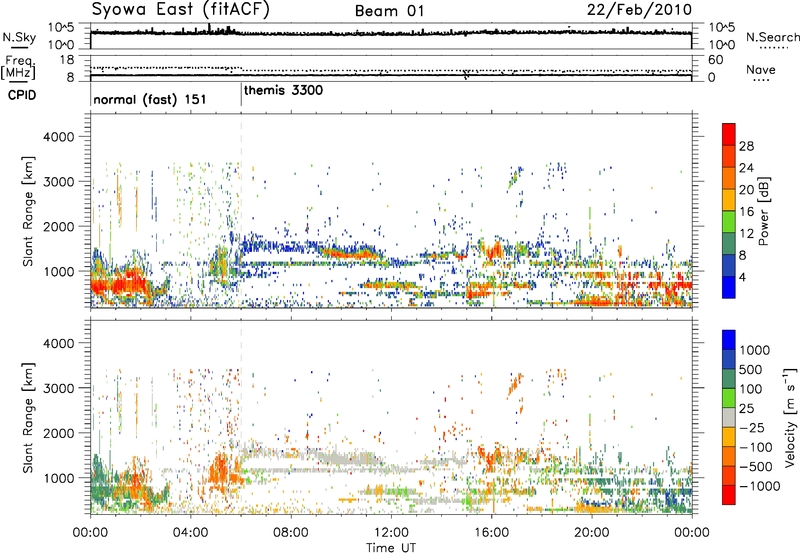Pick the Velocity segment between -100 and -25
This screenshot has height=554, width=800.
point(729,437)
